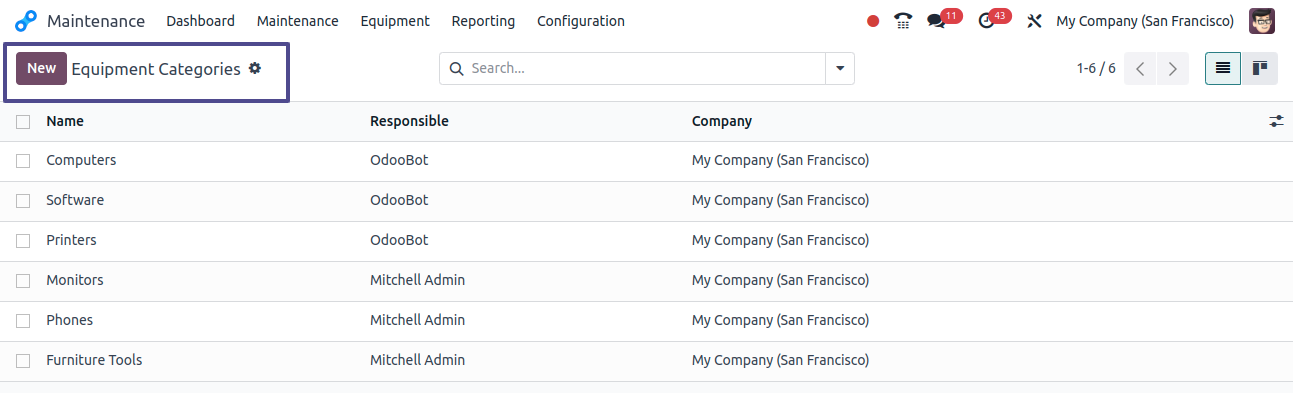Check the Software row checkbox
The image size is (1293, 393).
[x=23, y=200]
